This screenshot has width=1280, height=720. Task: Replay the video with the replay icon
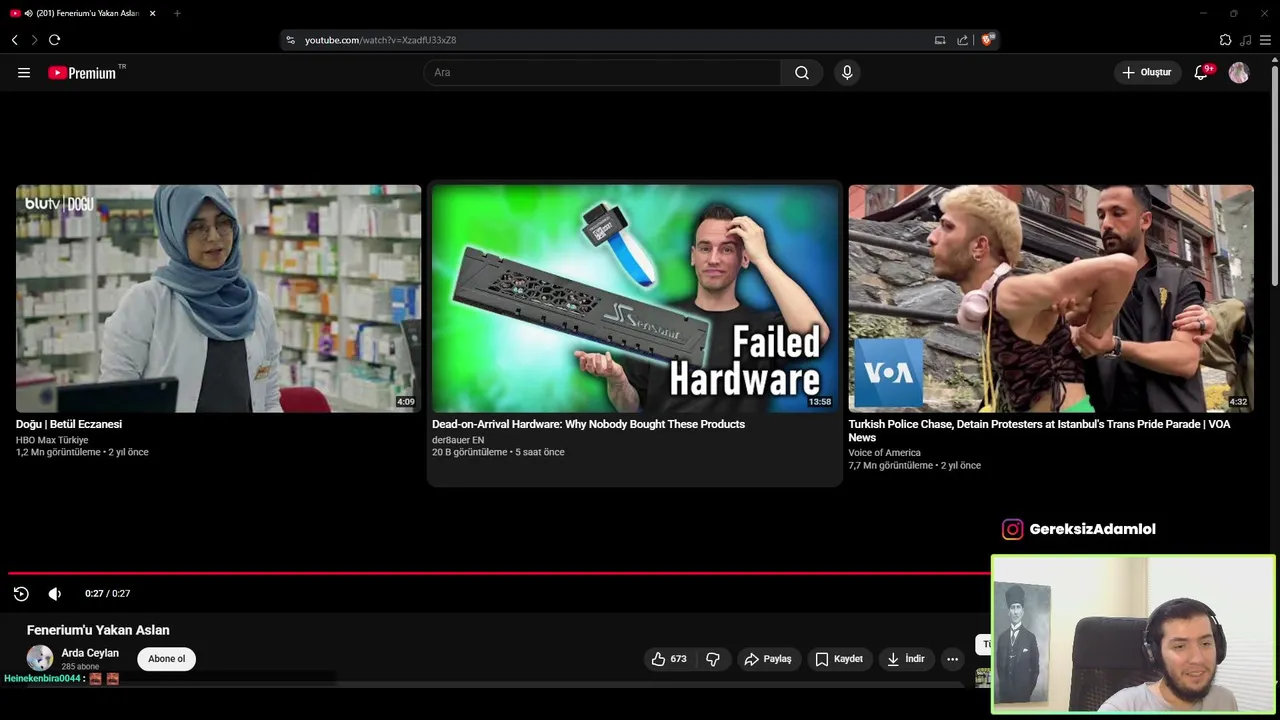[21, 593]
